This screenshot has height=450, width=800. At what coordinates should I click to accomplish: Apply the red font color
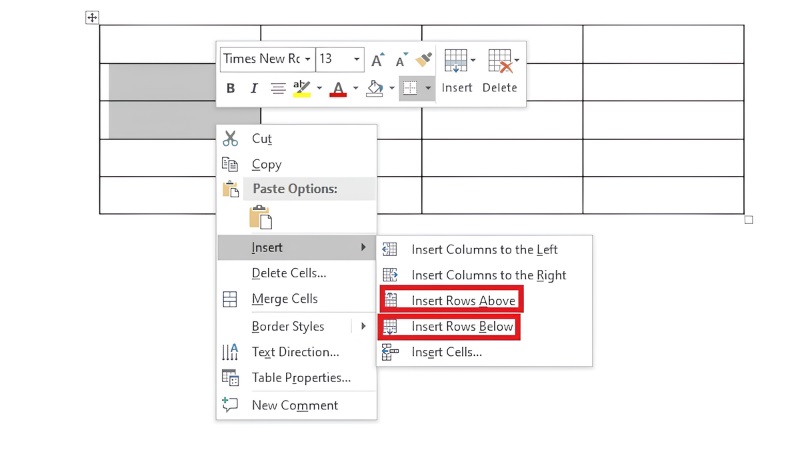click(x=338, y=88)
